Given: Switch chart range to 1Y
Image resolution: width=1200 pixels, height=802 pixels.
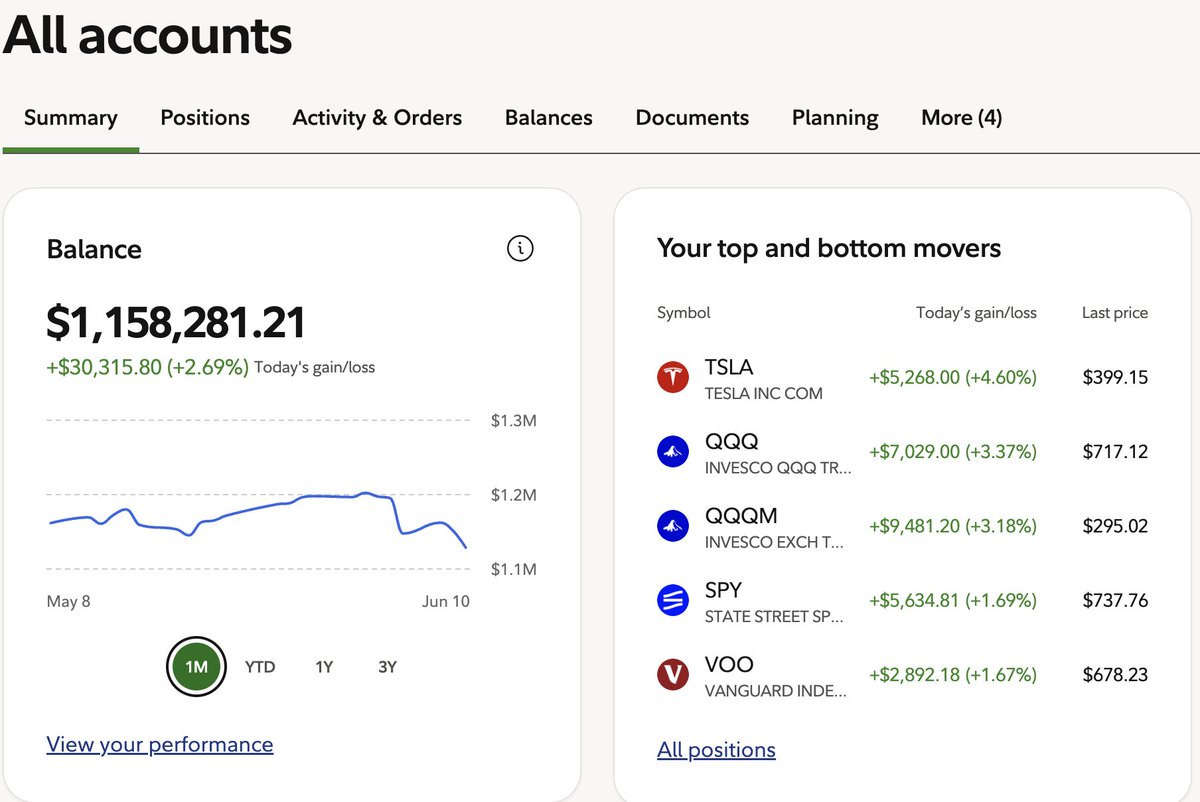Looking at the screenshot, I should pyautogui.click(x=324, y=666).
